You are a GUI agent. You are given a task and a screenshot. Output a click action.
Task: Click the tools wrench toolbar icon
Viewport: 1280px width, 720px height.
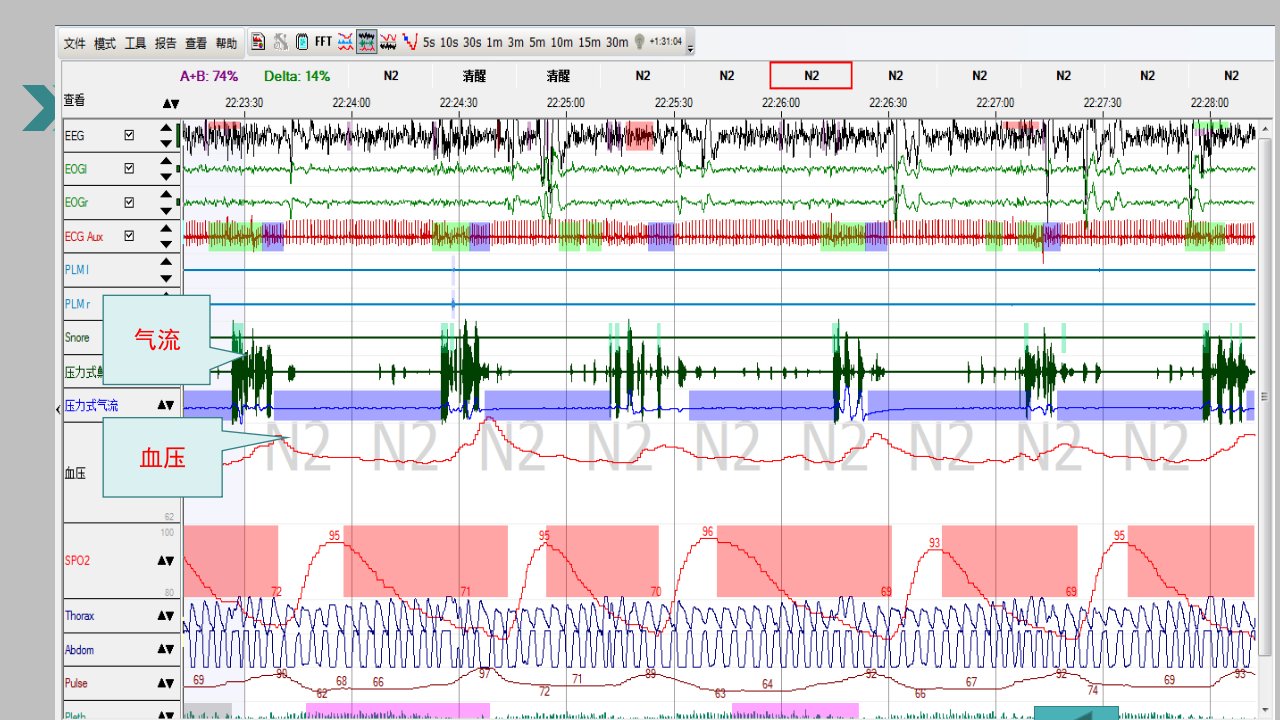coord(280,42)
